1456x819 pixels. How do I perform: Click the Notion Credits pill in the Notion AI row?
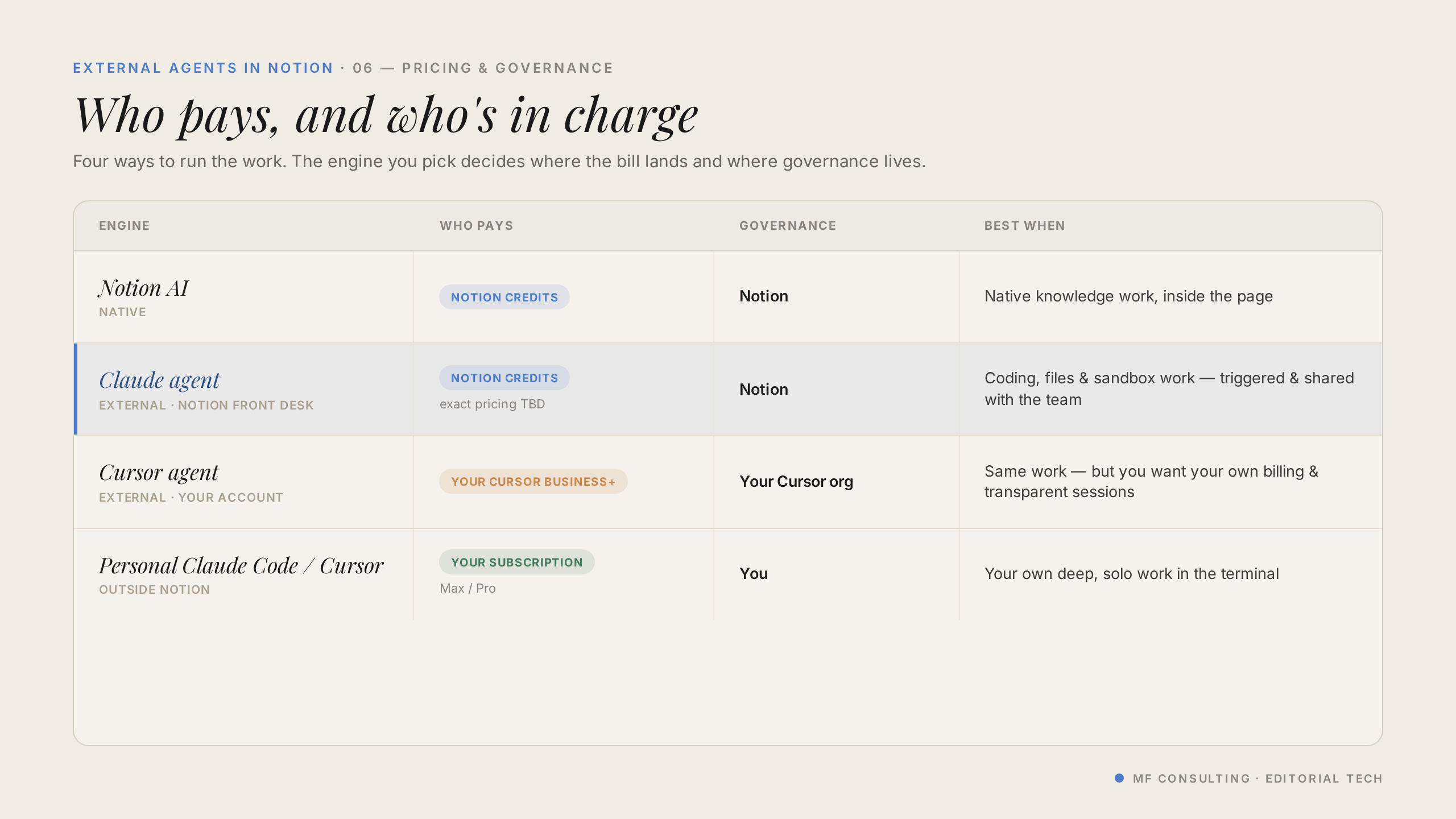[x=504, y=297]
